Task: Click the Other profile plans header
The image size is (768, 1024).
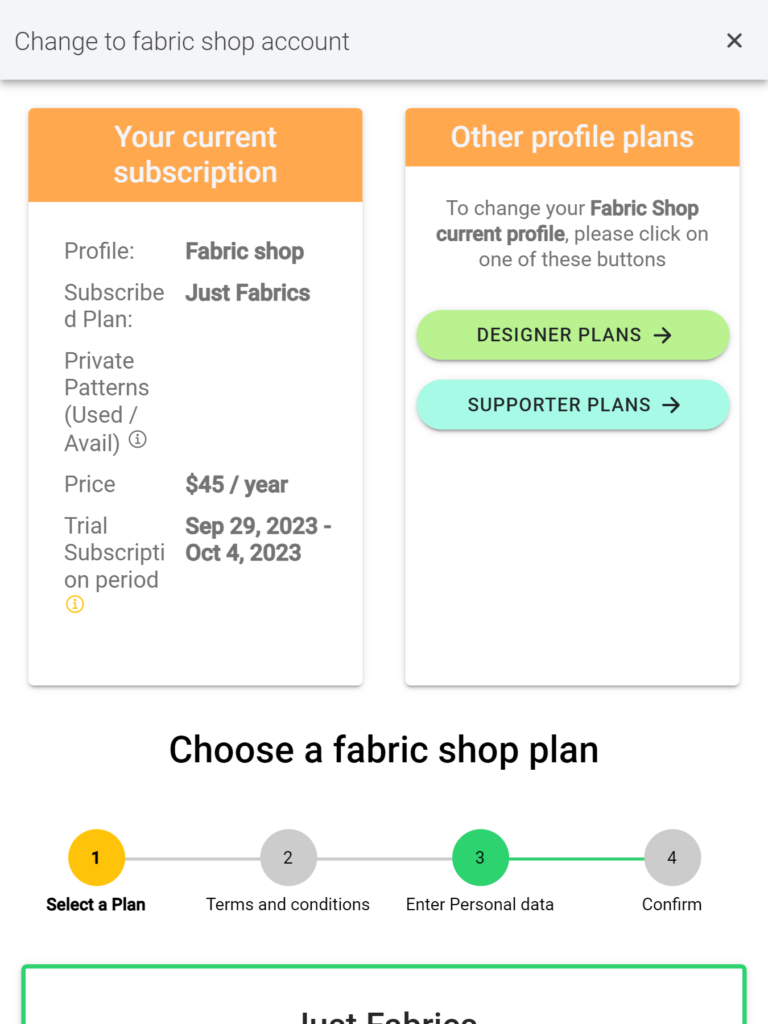Action: [x=572, y=137]
